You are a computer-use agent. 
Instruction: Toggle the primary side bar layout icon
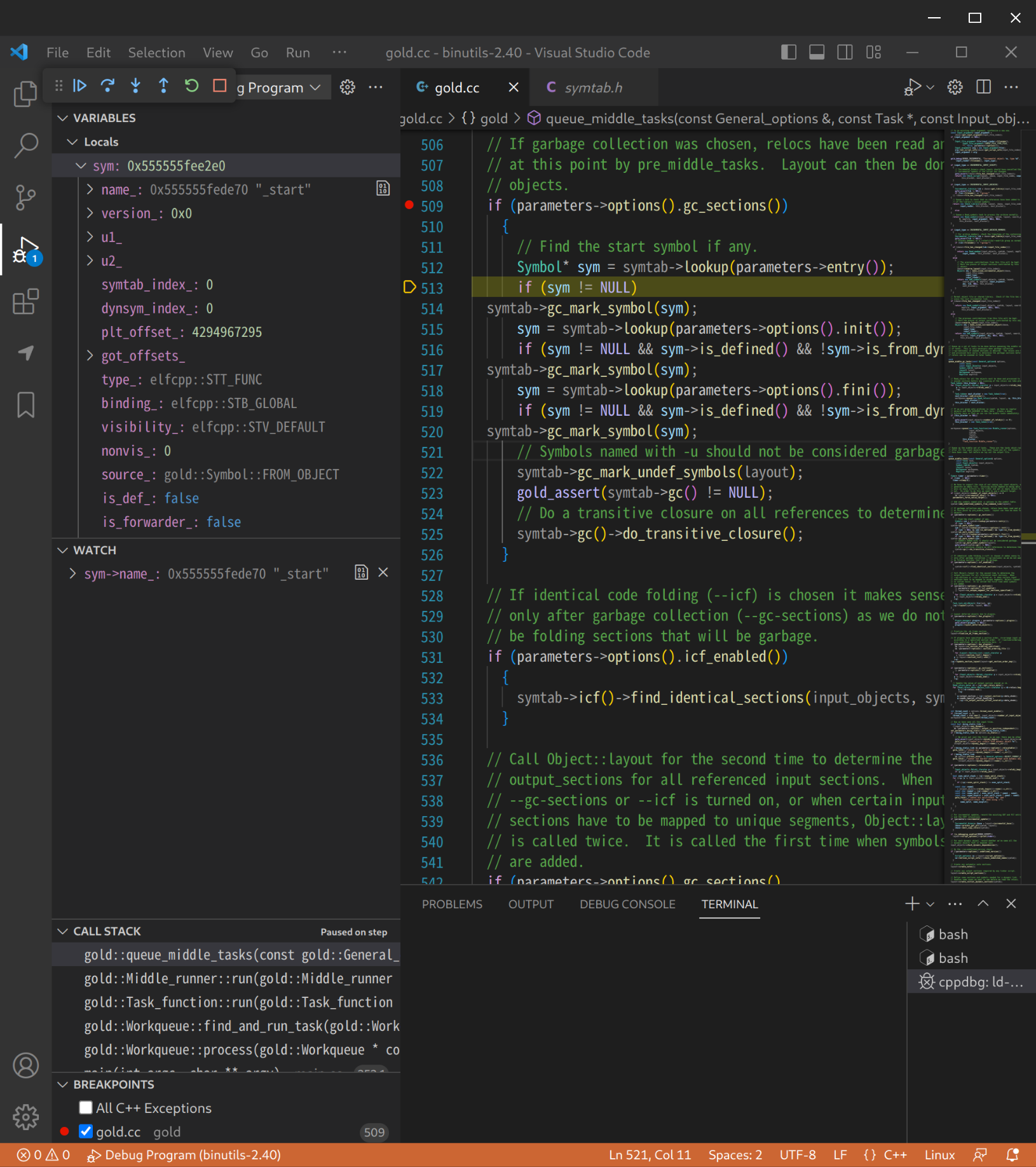click(x=789, y=52)
